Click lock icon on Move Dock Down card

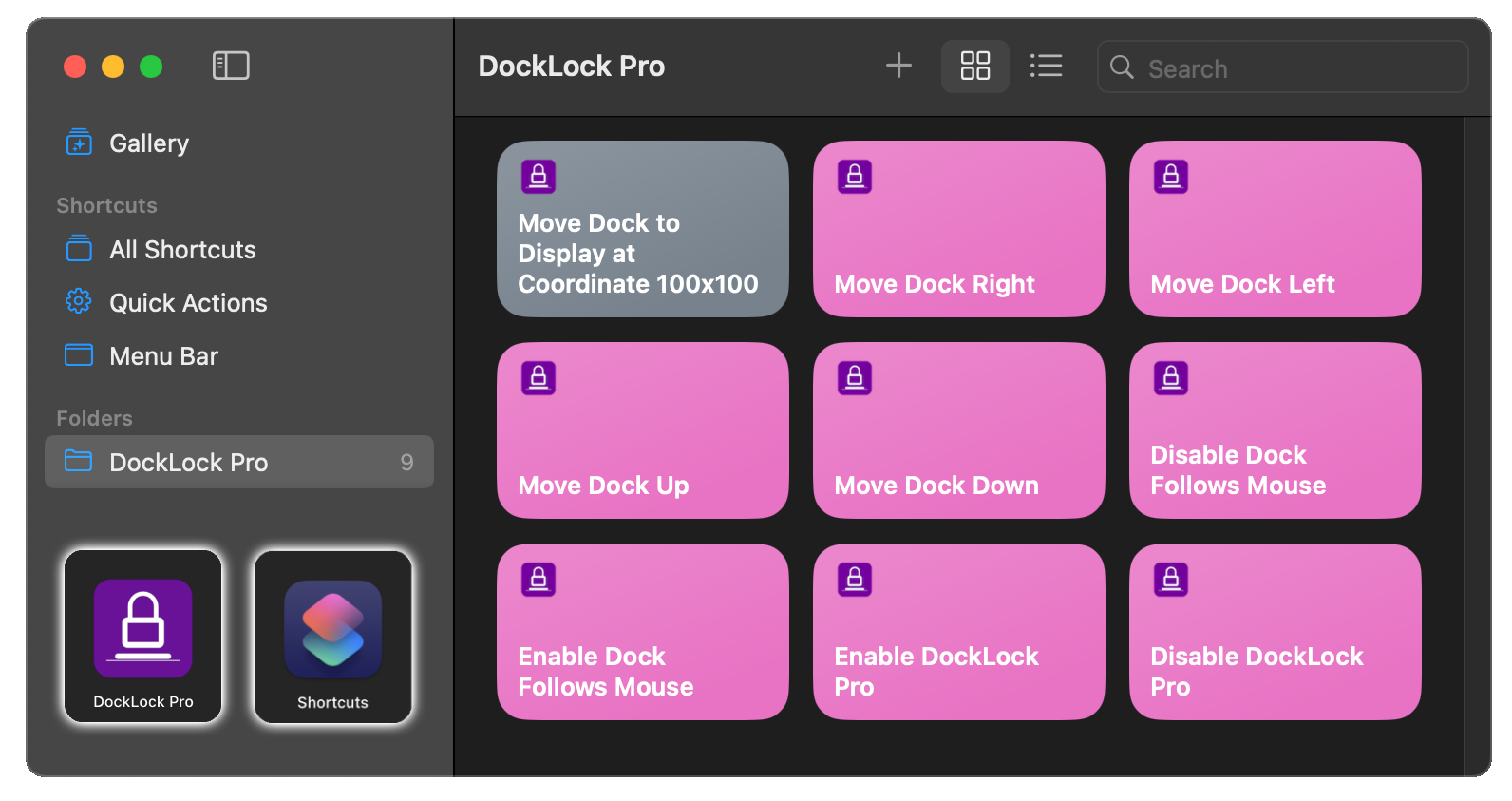click(855, 378)
